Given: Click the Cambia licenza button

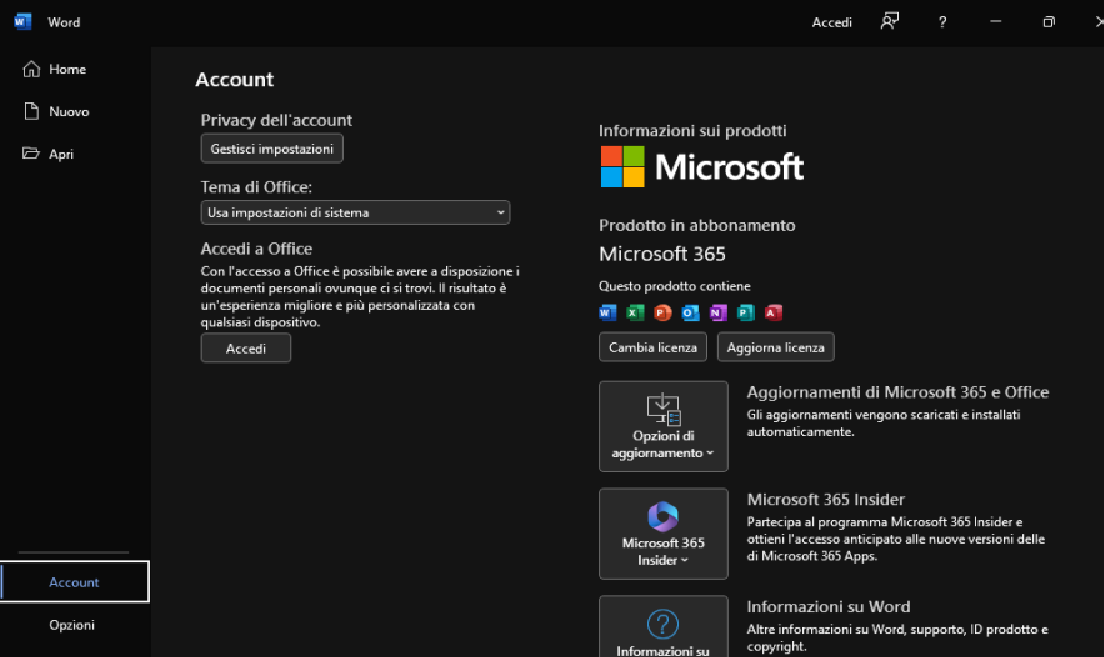Looking at the screenshot, I should [x=653, y=347].
